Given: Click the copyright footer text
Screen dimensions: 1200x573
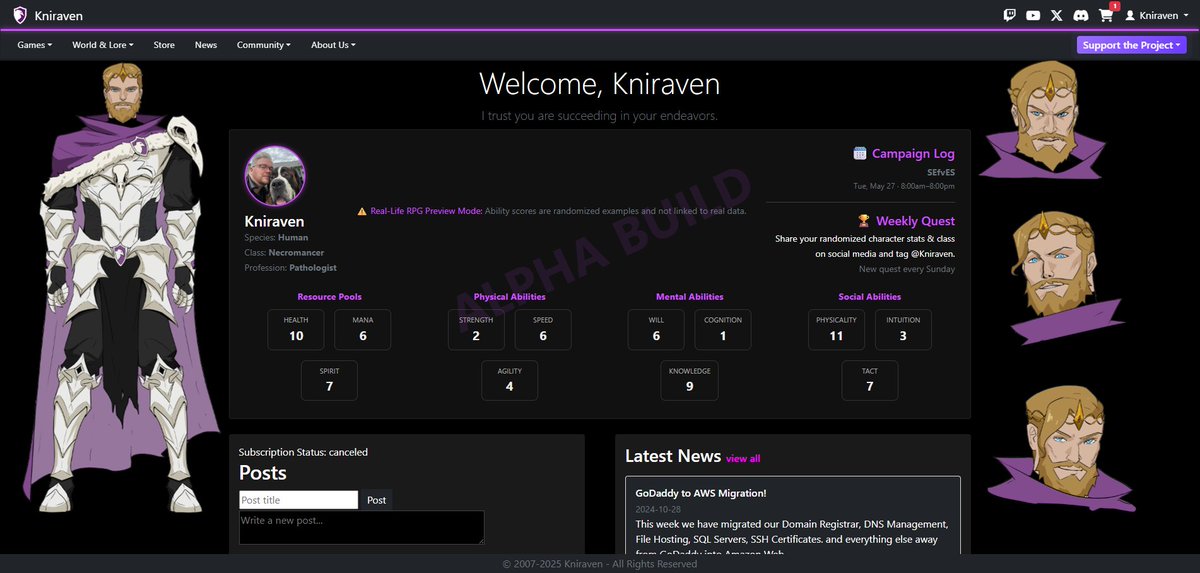Looking at the screenshot, I should (600, 564).
